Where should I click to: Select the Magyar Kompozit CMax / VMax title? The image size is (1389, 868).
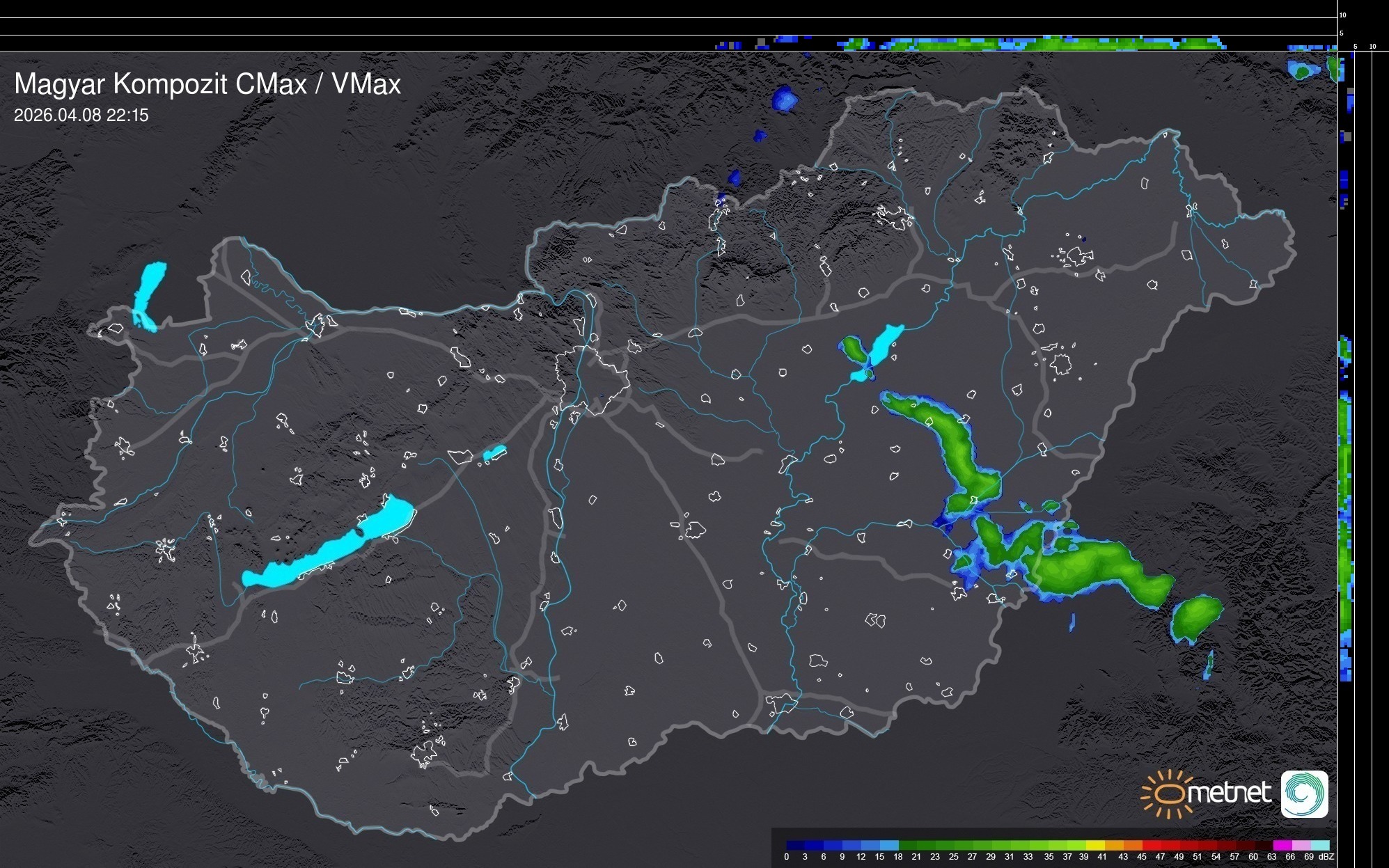(x=207, y=84)
